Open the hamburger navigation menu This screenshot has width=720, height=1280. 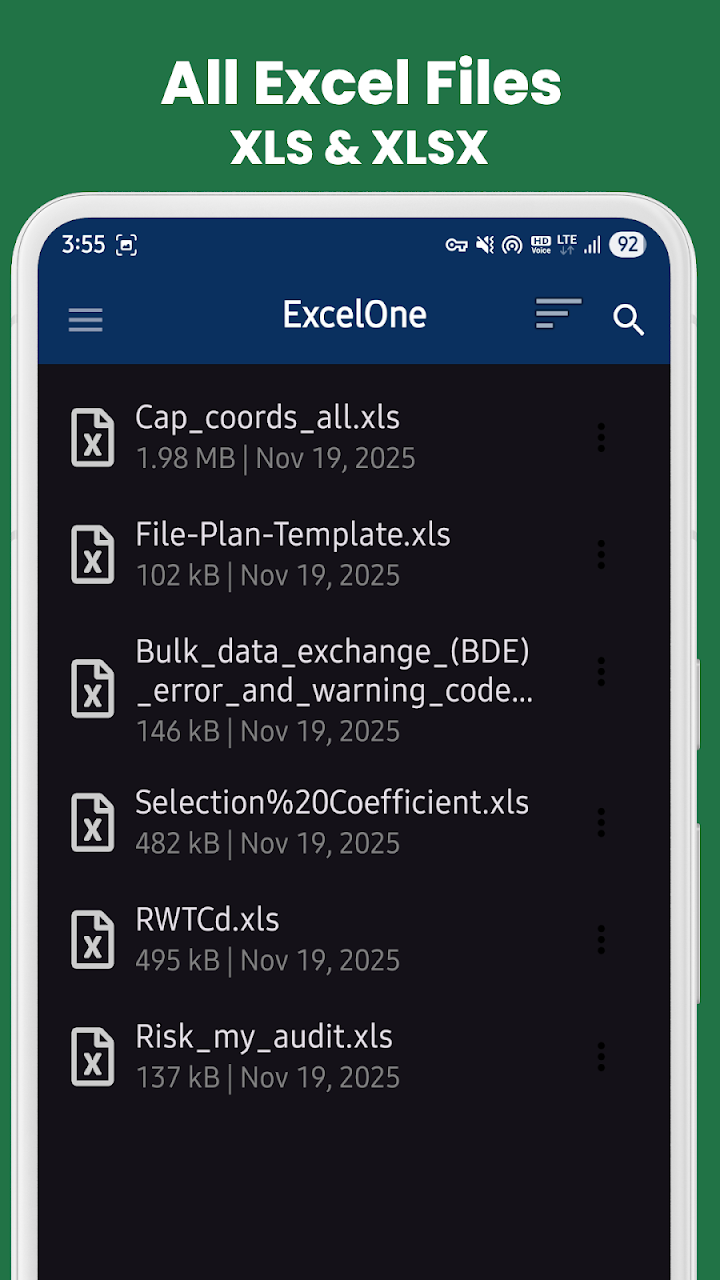[85, 319]
